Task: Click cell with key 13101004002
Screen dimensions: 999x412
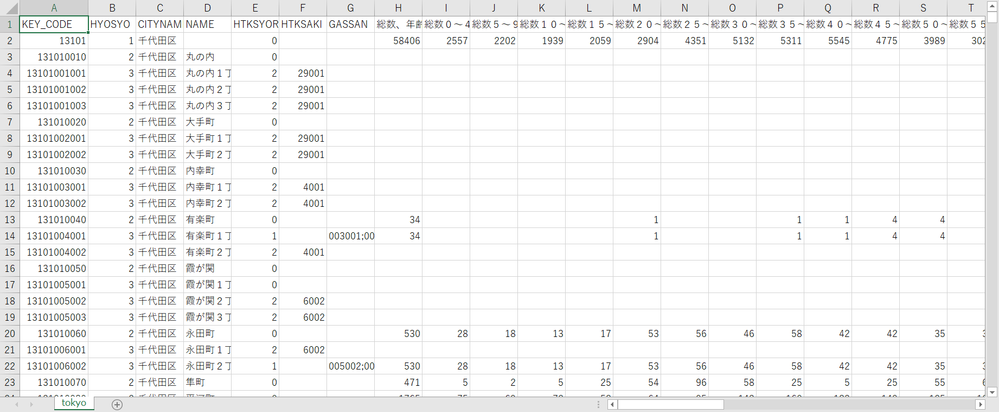Action: pos(54,252)
